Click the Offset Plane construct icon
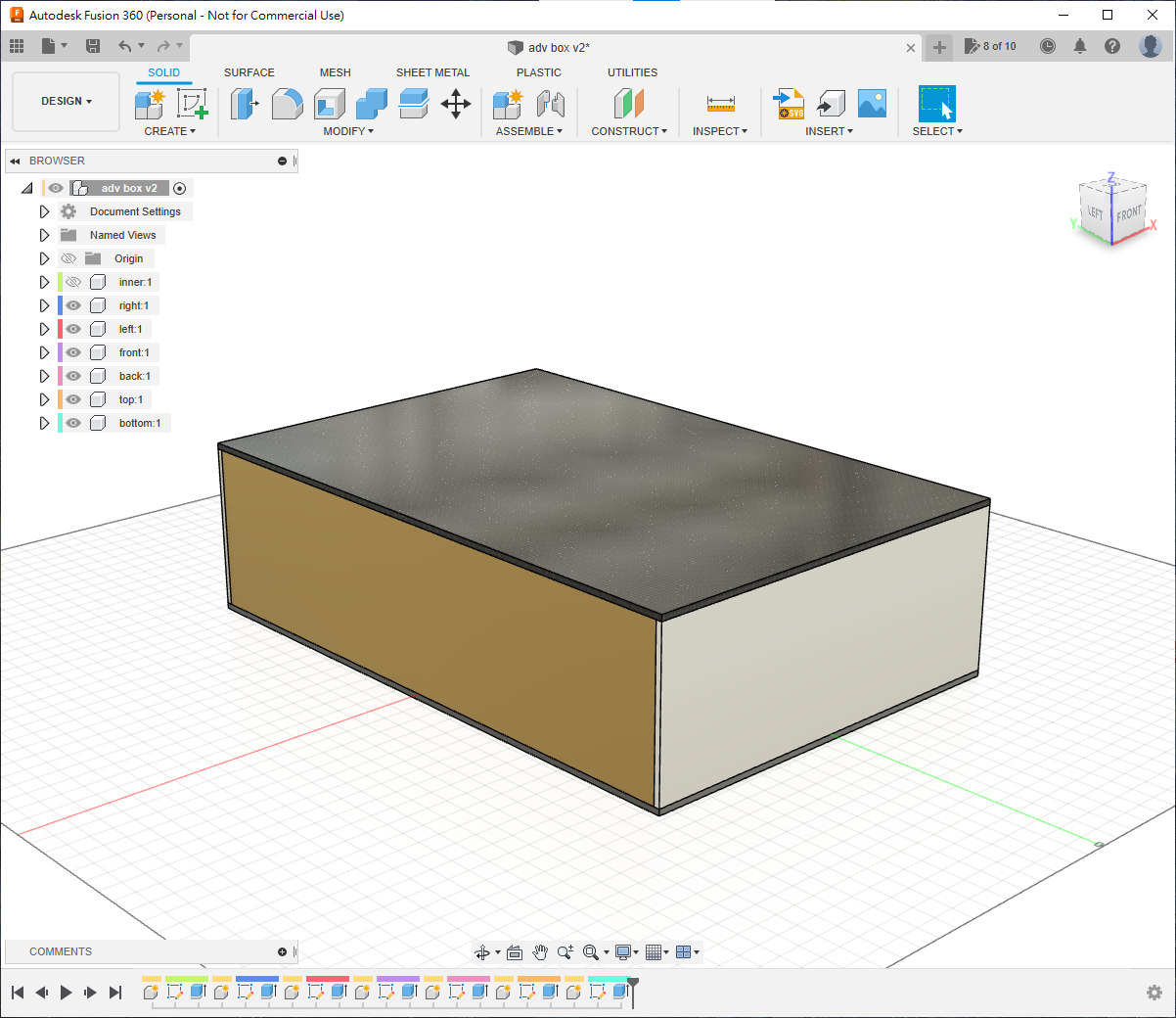This screenshot has height=1018, width=1176. click(x=629, y=104)
